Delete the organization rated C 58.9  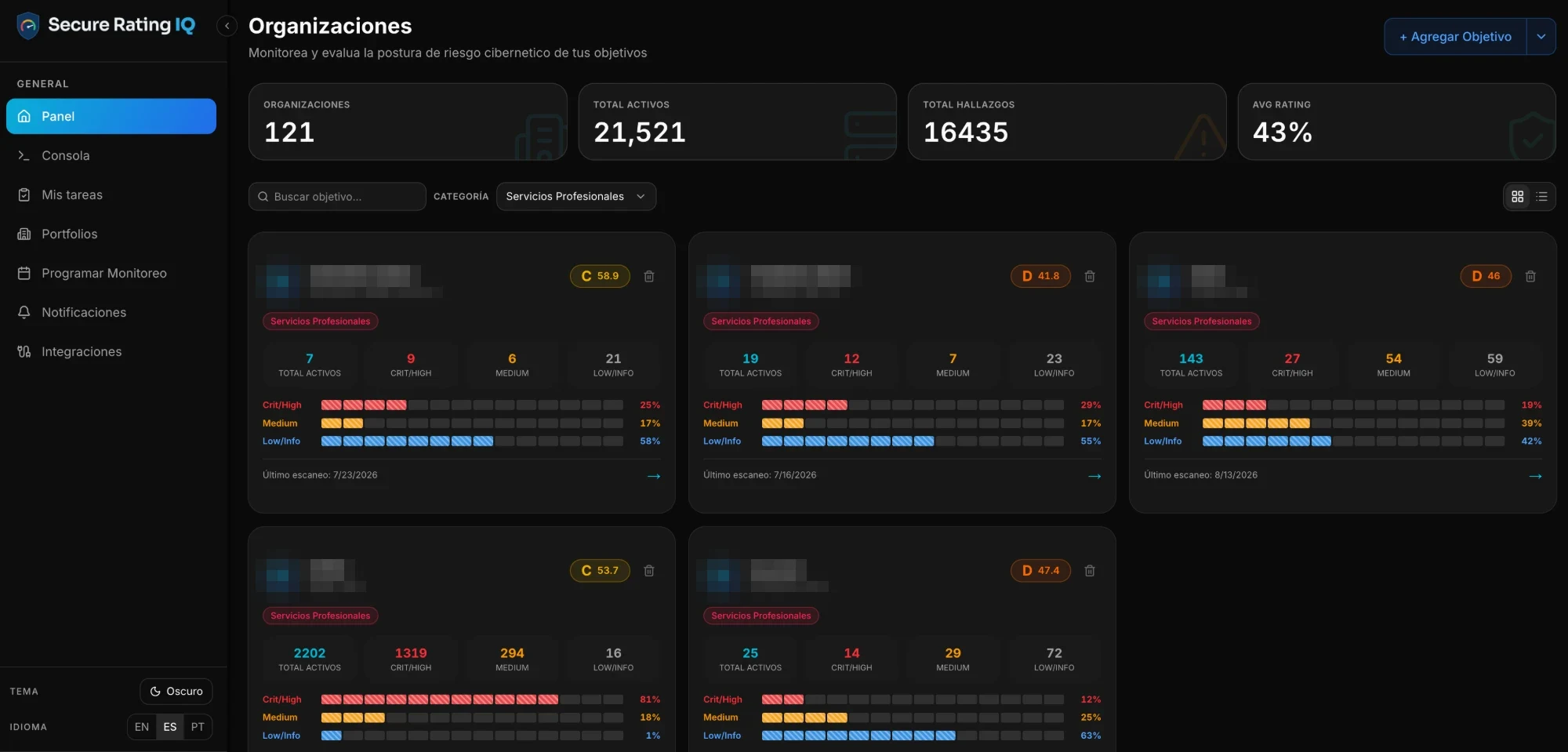649,276
